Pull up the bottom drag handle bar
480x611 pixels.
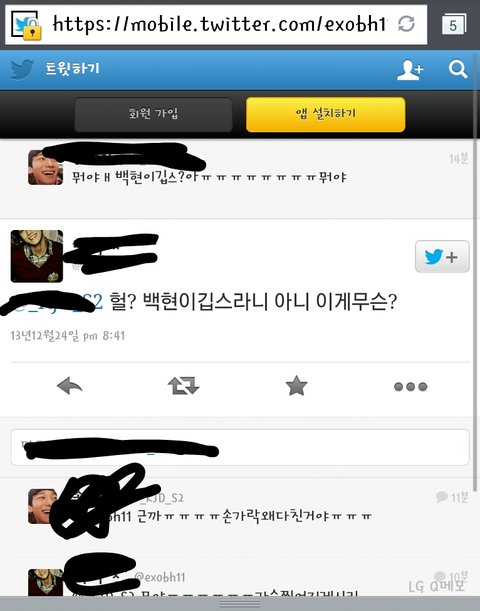coord(240,604)
